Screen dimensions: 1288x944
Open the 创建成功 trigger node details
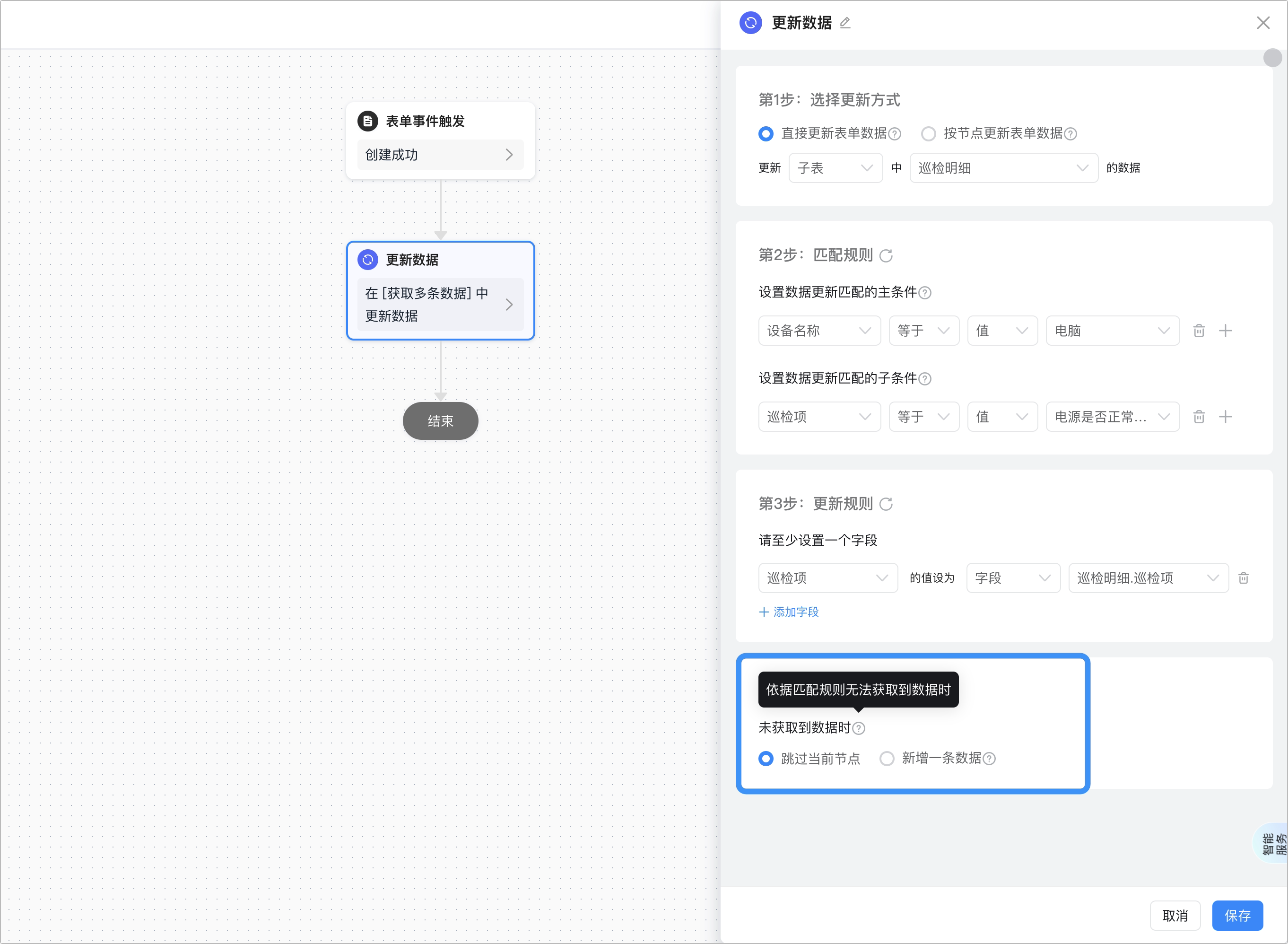pyautogui.click(x=440, y=155)
